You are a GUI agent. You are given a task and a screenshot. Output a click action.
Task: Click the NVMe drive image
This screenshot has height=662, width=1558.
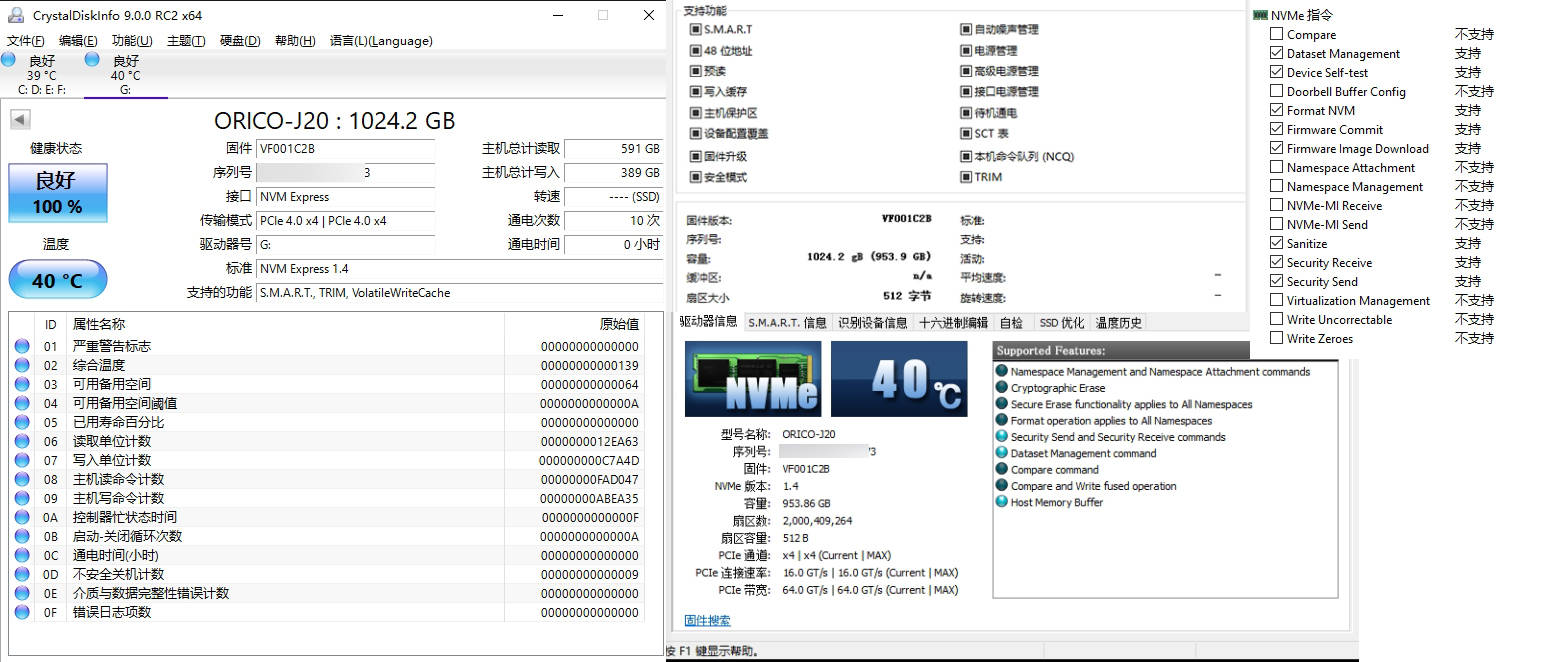pyautogui.click(x=752, y=379)
